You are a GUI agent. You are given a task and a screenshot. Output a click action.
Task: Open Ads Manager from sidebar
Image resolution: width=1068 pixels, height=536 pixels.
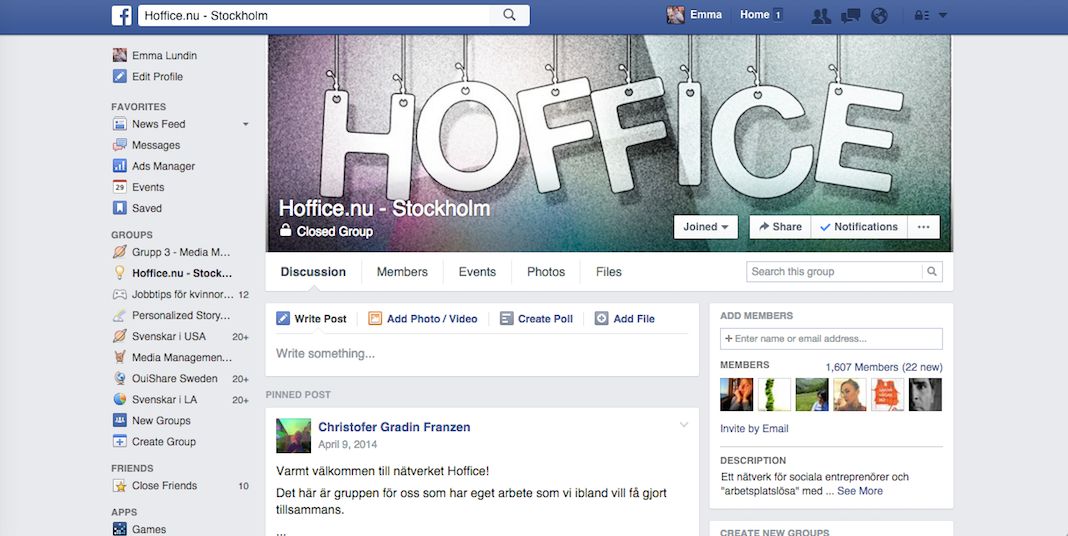coord(163,166)
